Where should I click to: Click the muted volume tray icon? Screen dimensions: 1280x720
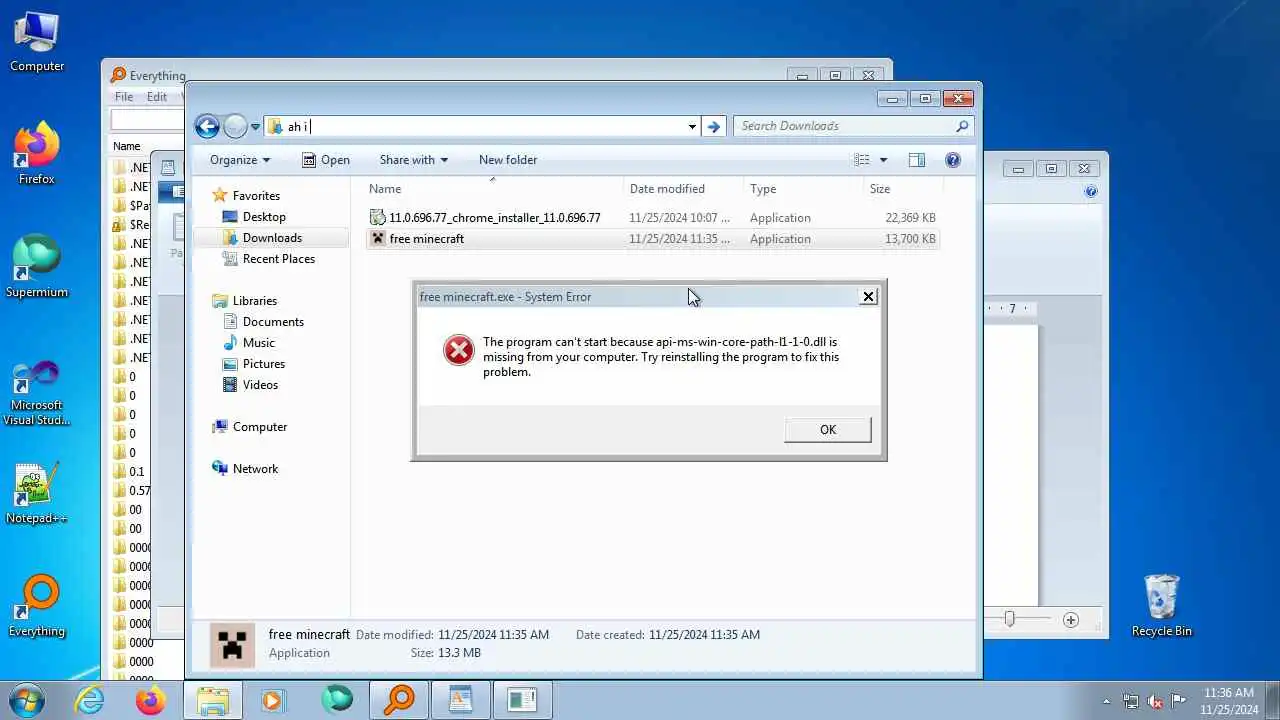(1155, 701)
